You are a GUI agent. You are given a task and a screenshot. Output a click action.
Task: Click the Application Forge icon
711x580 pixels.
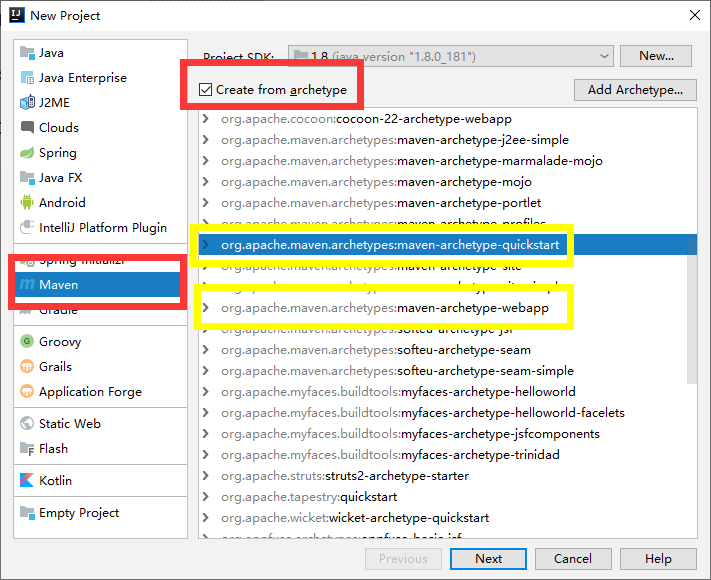click(27, 391)
